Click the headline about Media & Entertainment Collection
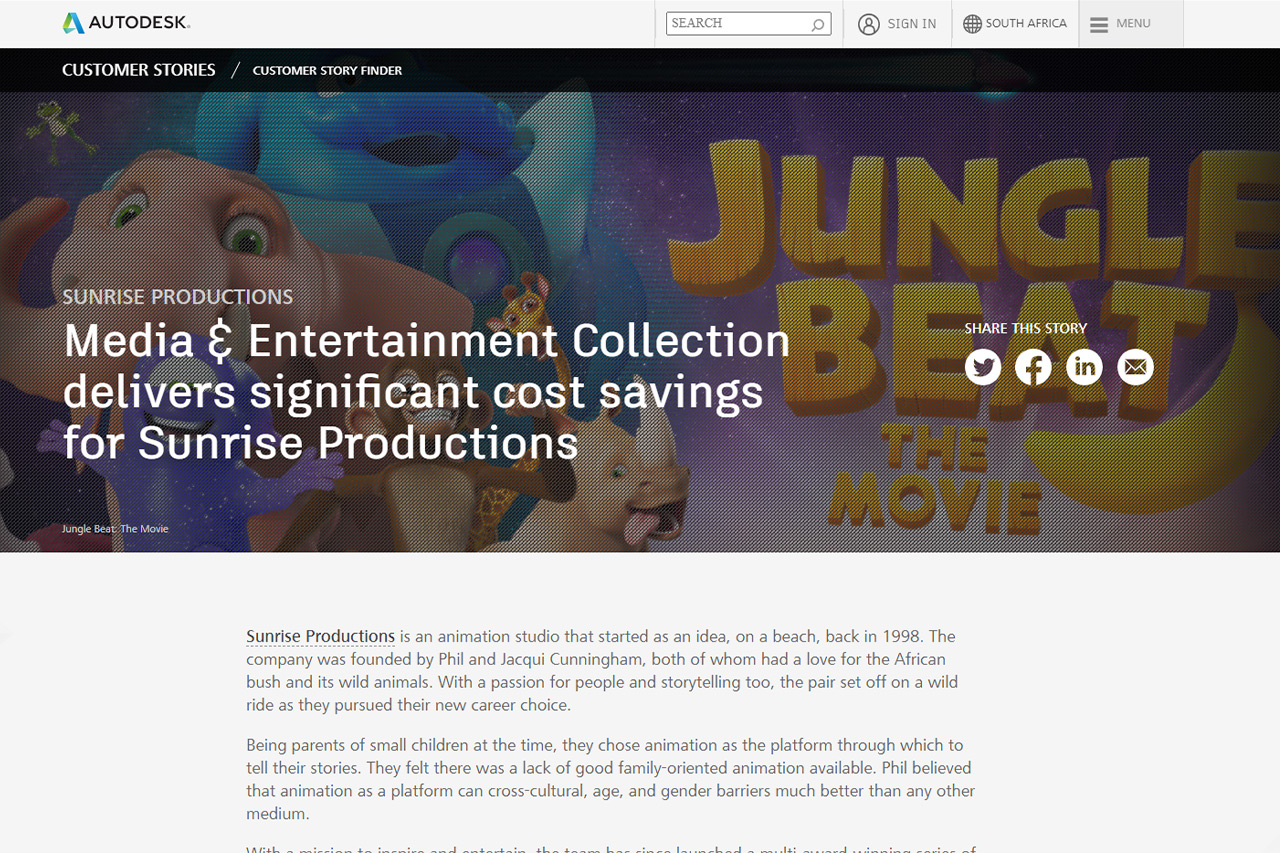The width and height of the screenshot is (1280, 853). [427, 391]
